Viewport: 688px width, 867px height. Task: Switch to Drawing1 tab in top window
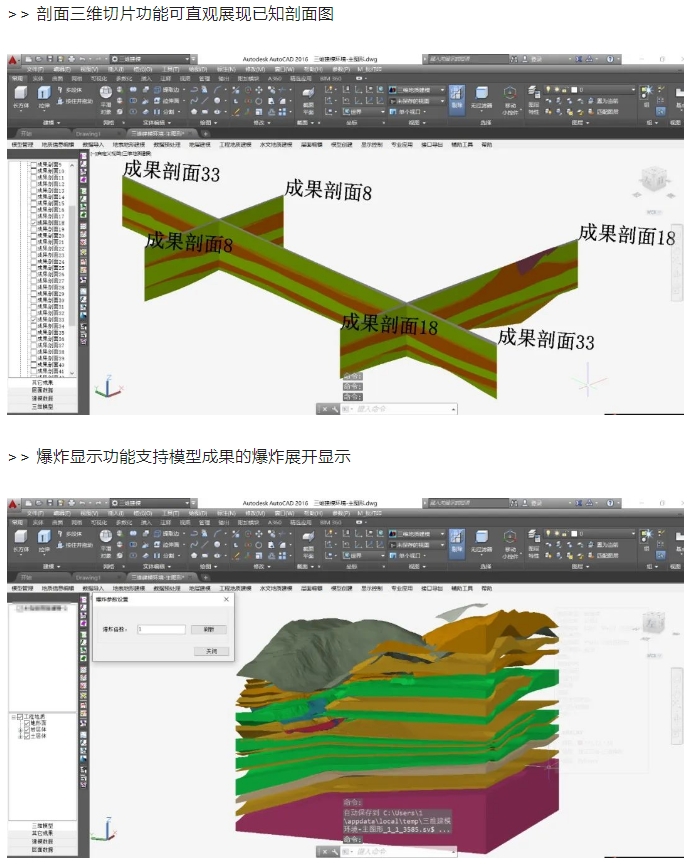click(x=88, y=131)
